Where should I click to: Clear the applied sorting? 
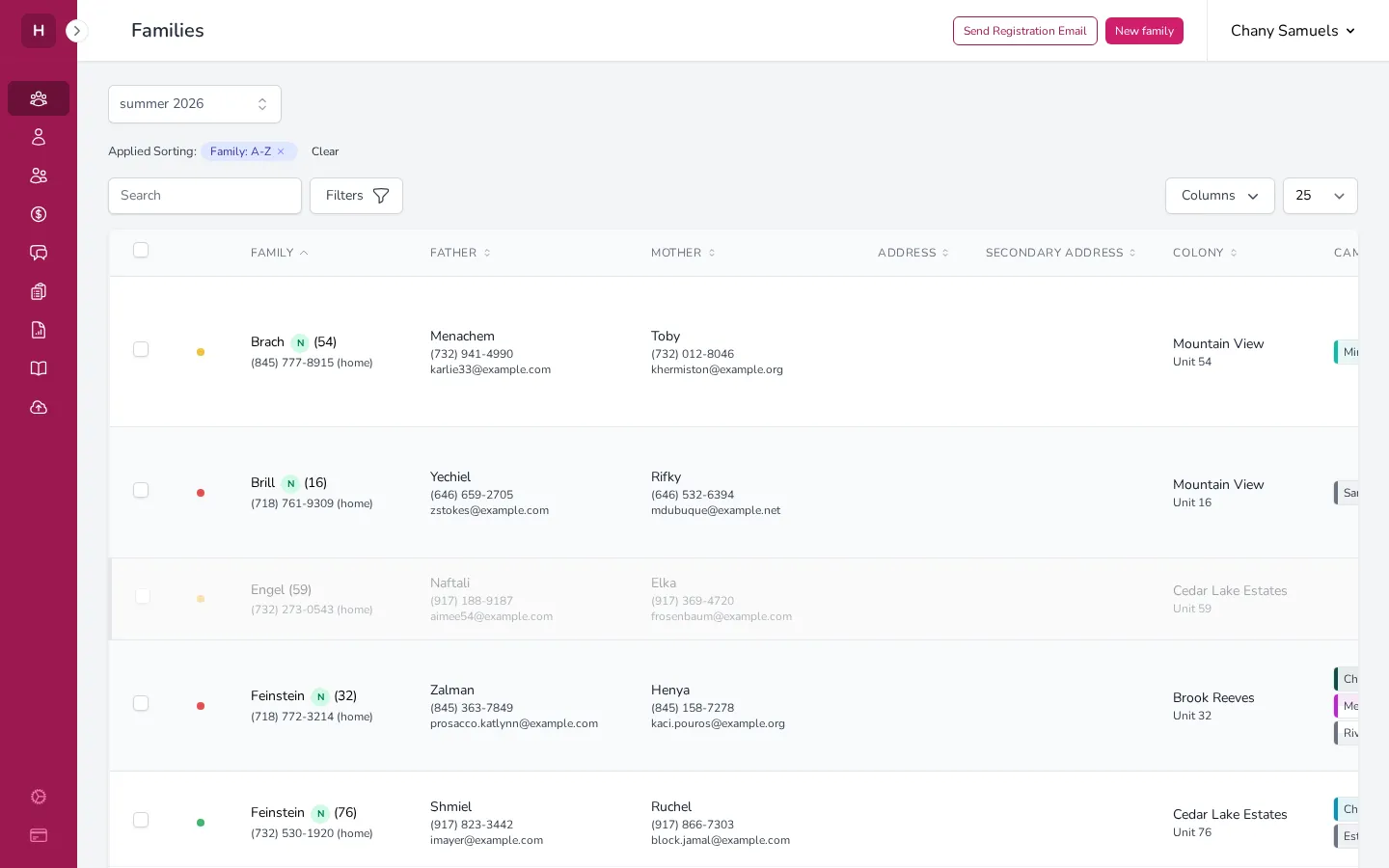(325, 151)
